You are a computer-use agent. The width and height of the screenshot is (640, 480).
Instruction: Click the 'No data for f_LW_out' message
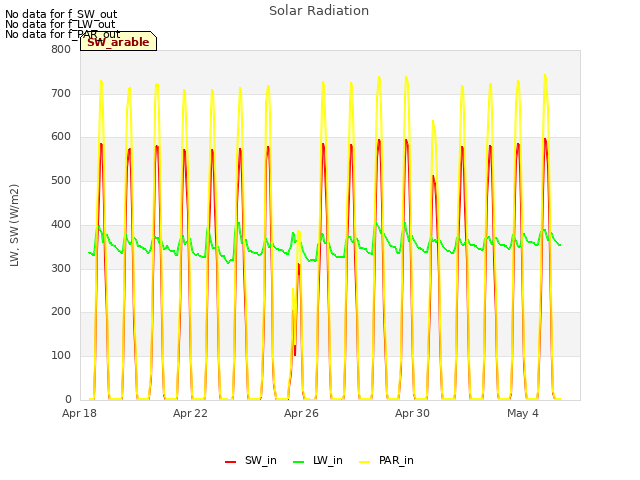coord(60,24)
